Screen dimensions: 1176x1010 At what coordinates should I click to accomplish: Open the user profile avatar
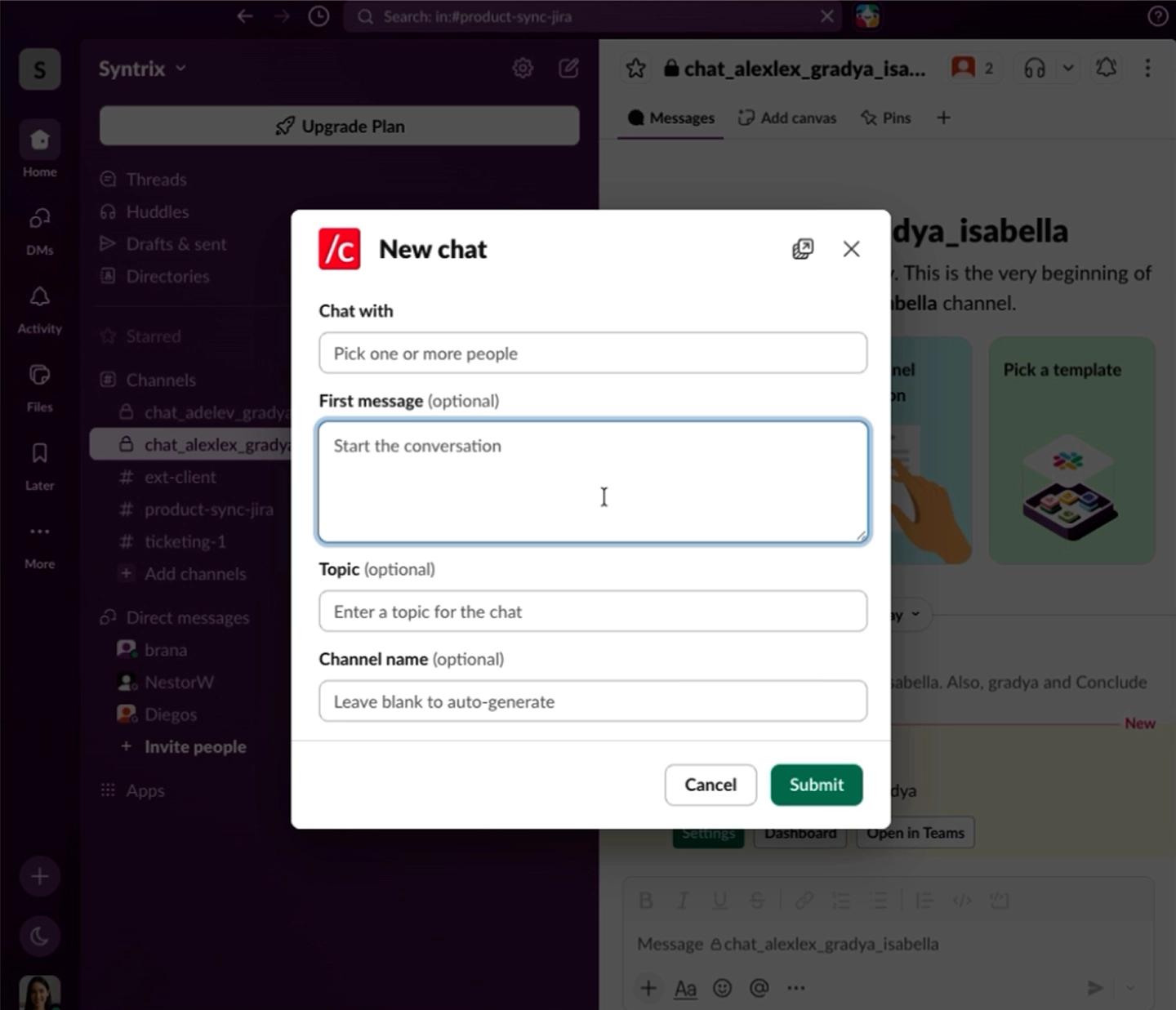pos(39,993)
